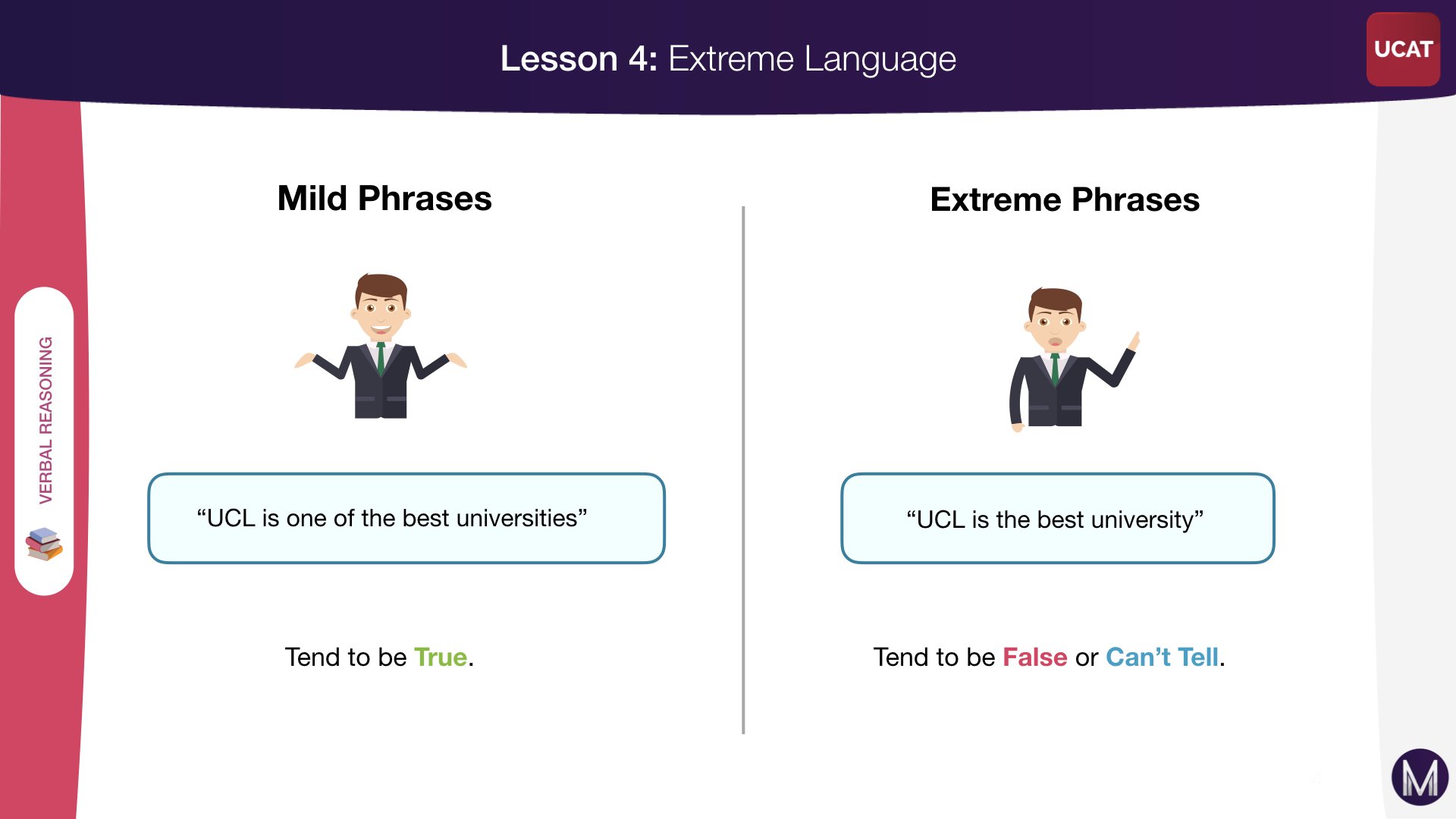Click the Extreme Phrases heading
The image size is (1456, 819).
(x=1065, y=200)
